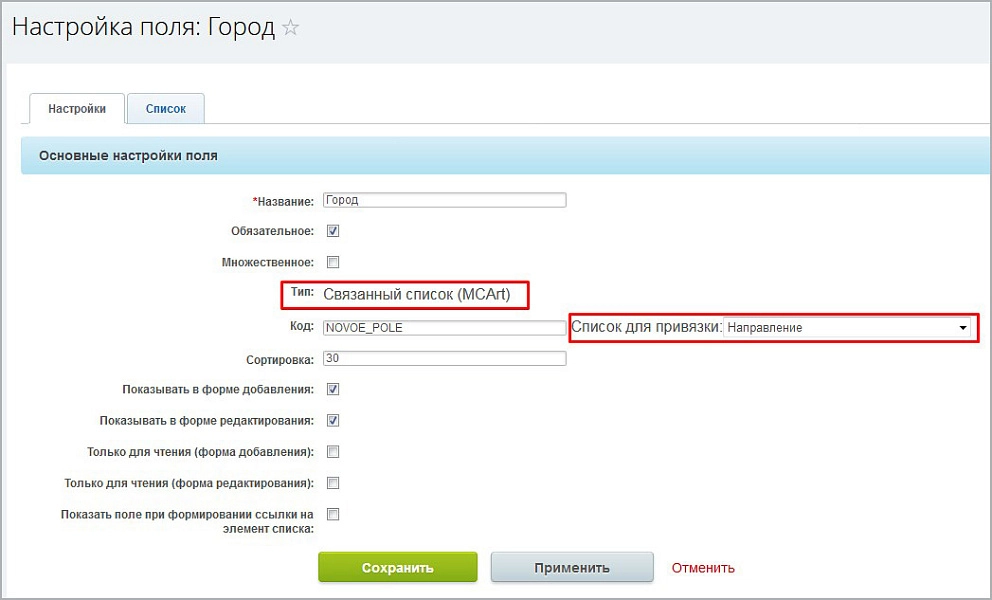The width and height of the screenshot is (992, 600).
Task: Toggle Показывать в форме редактирования checkbox
Action: point(333,420)
